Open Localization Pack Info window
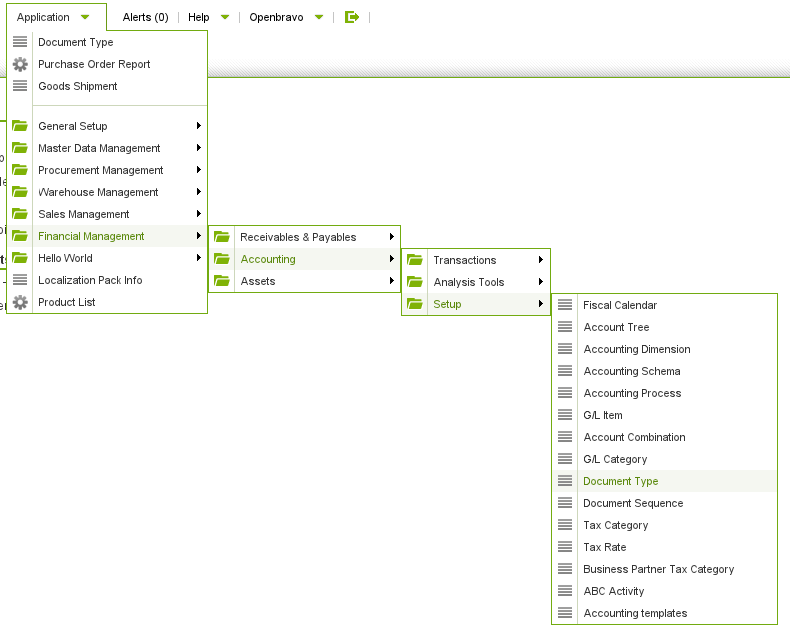This screenshot has height=631, width=790. coord(90,280)
